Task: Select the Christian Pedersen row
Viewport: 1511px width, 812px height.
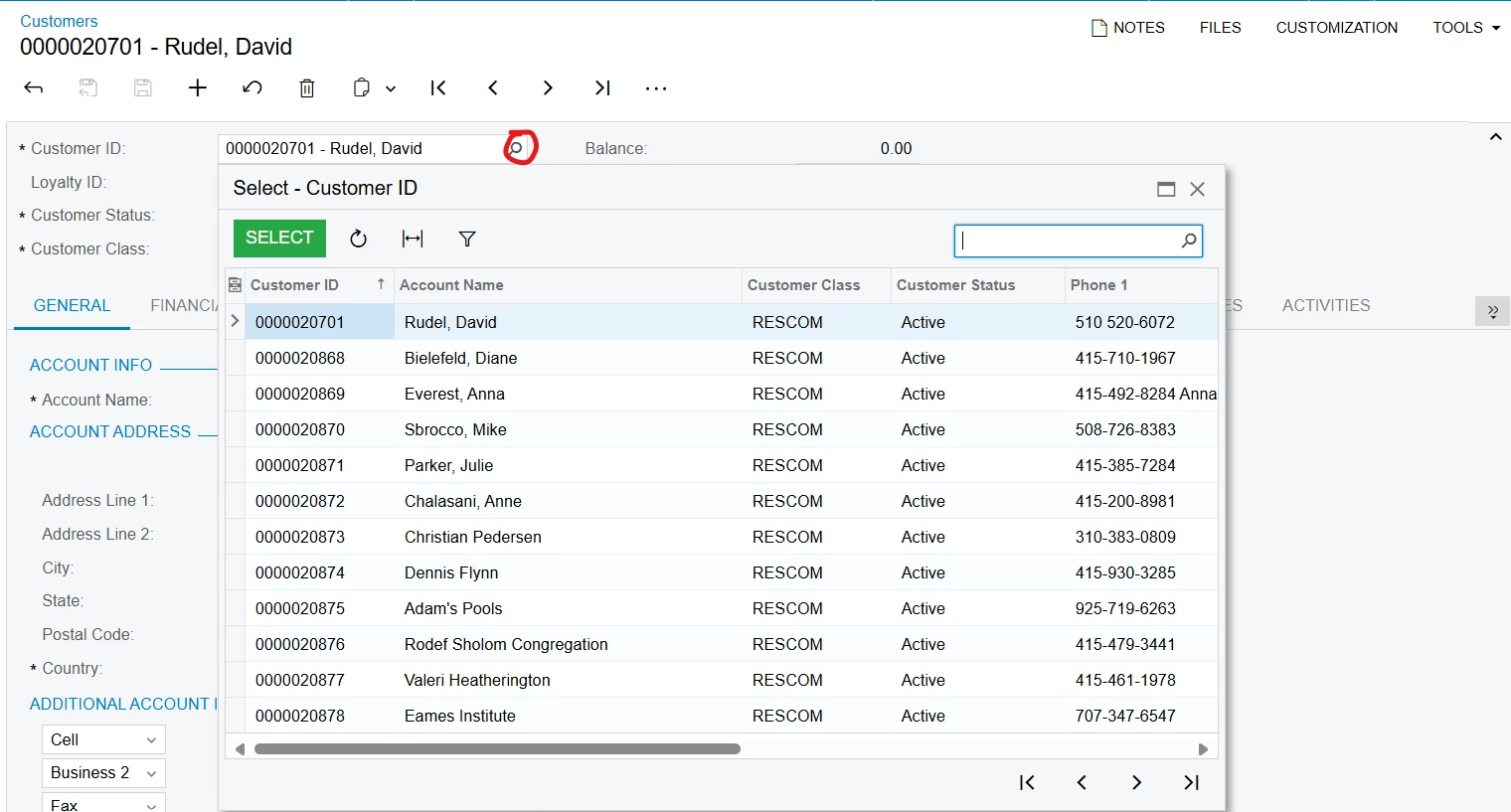Action: coord(722,537)
